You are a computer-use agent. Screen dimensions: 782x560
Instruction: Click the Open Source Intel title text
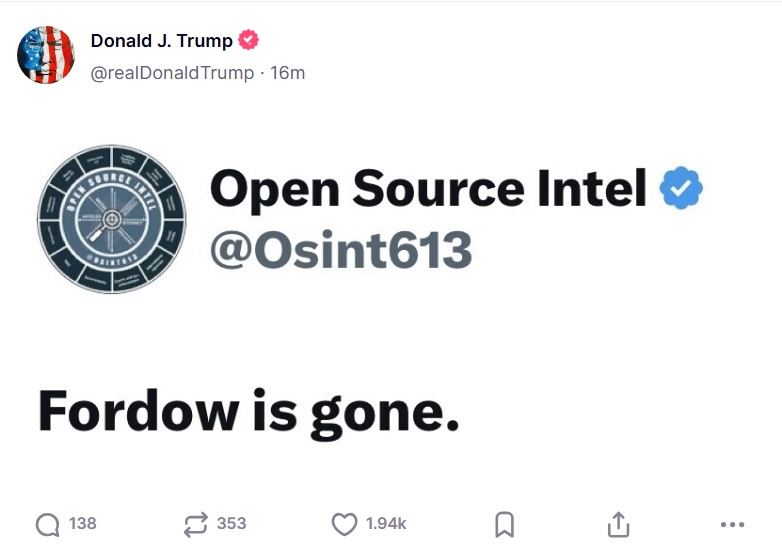pyautogui.click(x=428, y=189)
